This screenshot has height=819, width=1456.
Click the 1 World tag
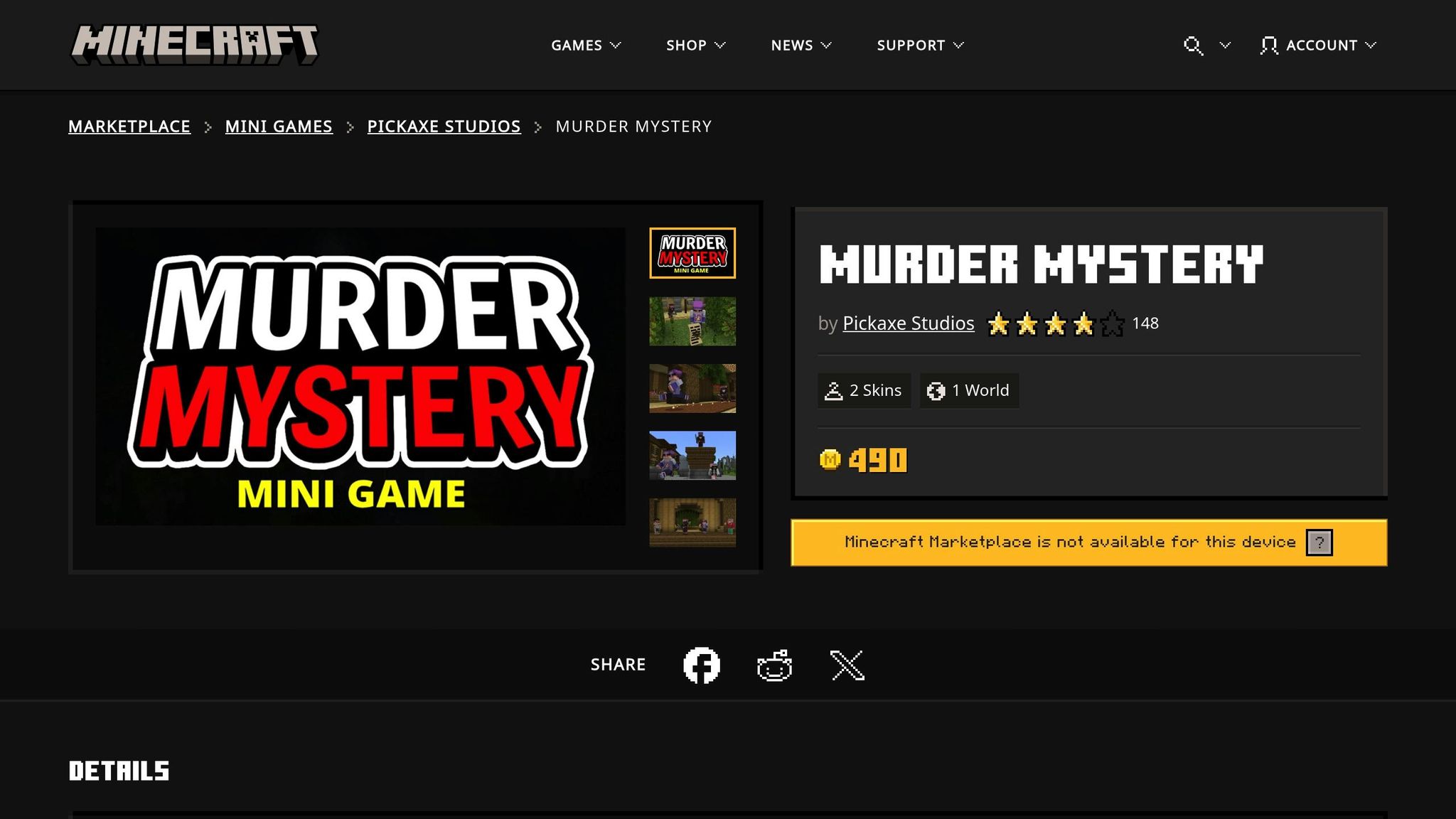(969, 390)
